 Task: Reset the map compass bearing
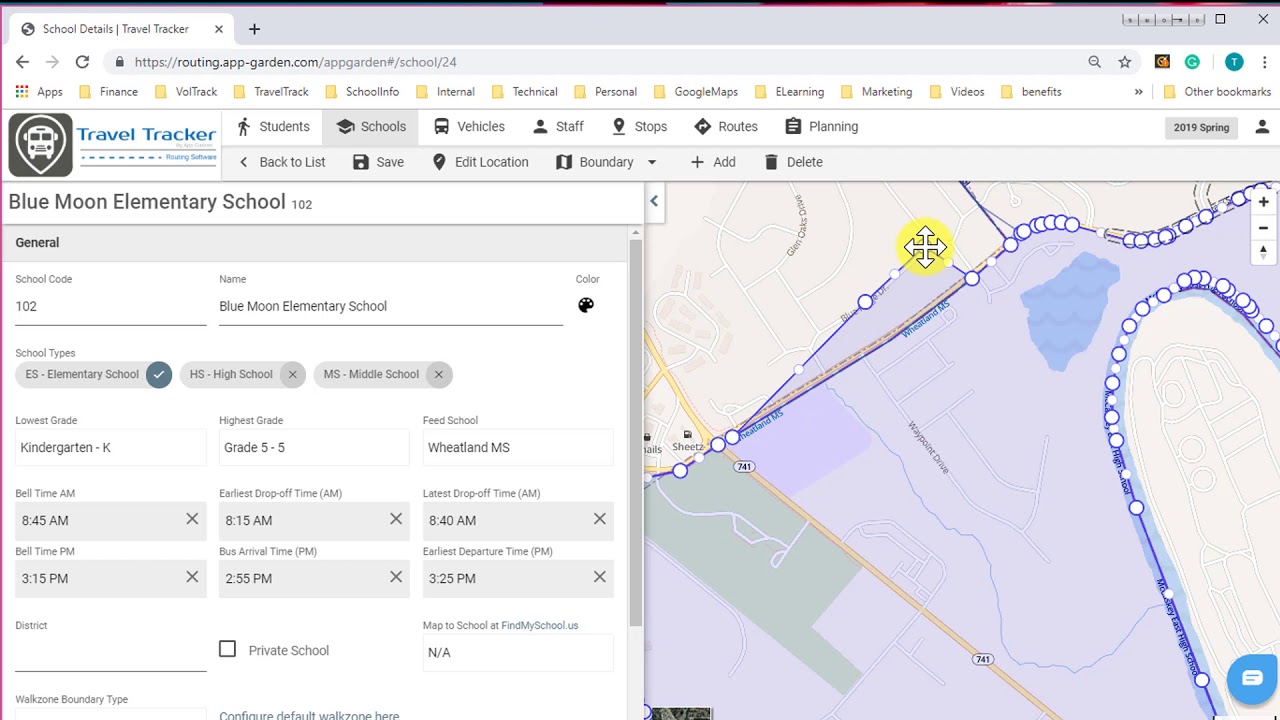click(x=1264, y=252)
